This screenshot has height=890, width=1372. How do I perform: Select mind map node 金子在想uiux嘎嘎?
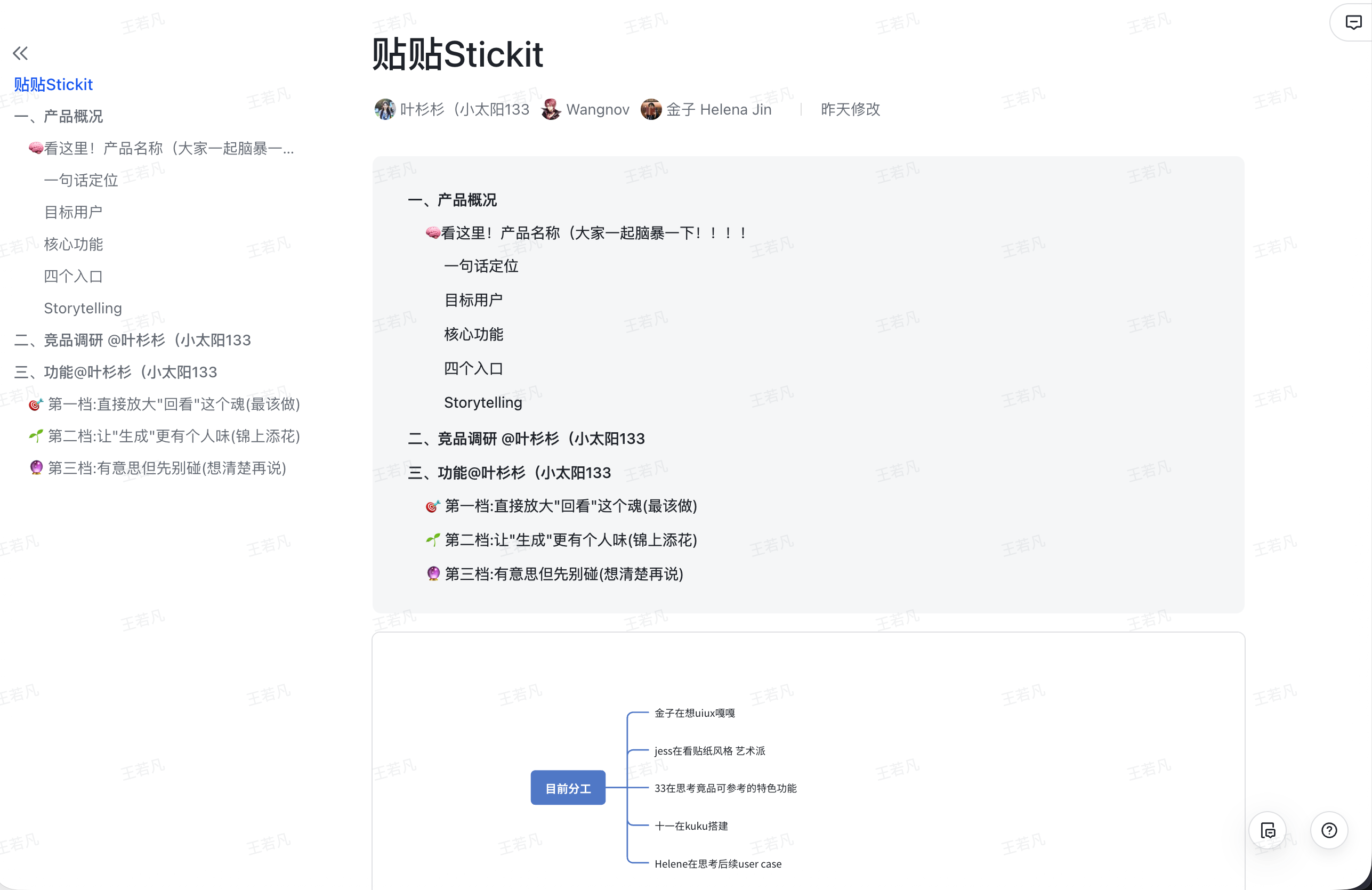click(x=695, y=713)
